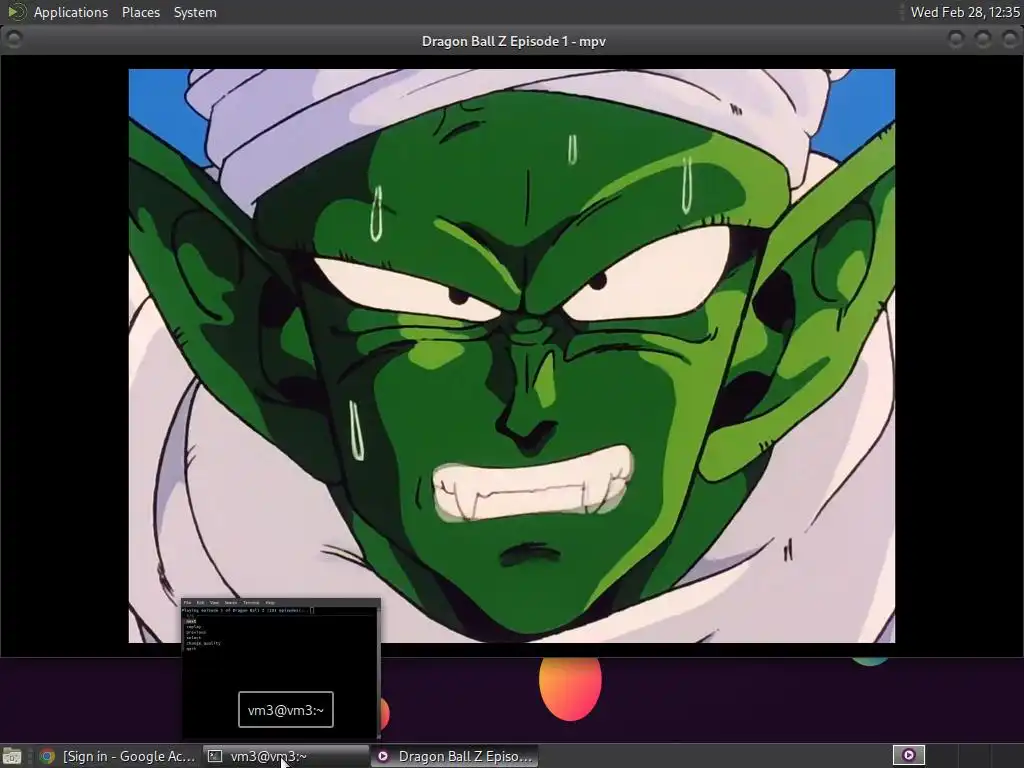Click the mpv video frame to focus playback

click(x=511, y=356)
